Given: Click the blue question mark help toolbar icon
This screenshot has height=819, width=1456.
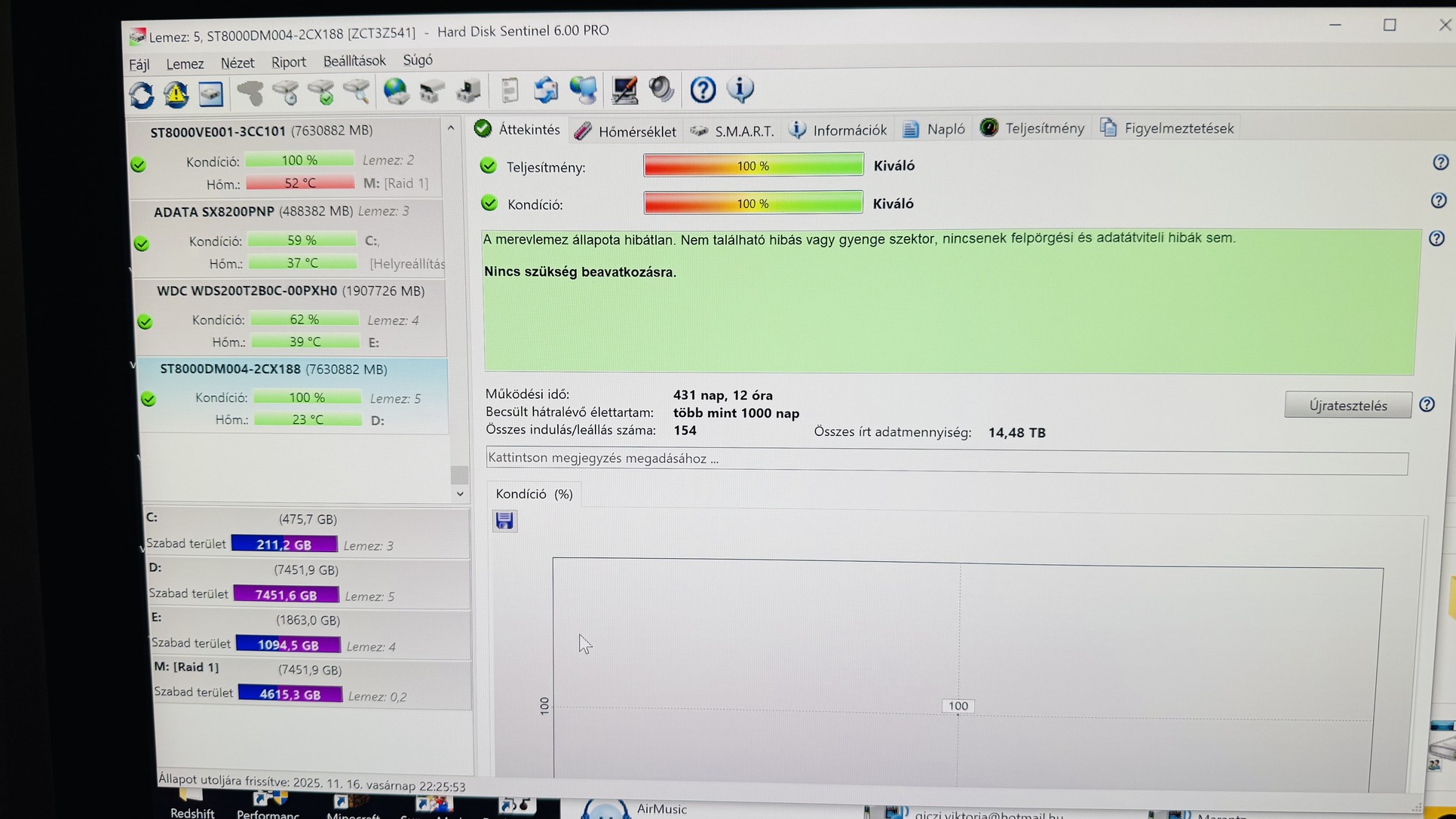Looking at the screenshot, I should pyautogui.click(x=703, y=90).
